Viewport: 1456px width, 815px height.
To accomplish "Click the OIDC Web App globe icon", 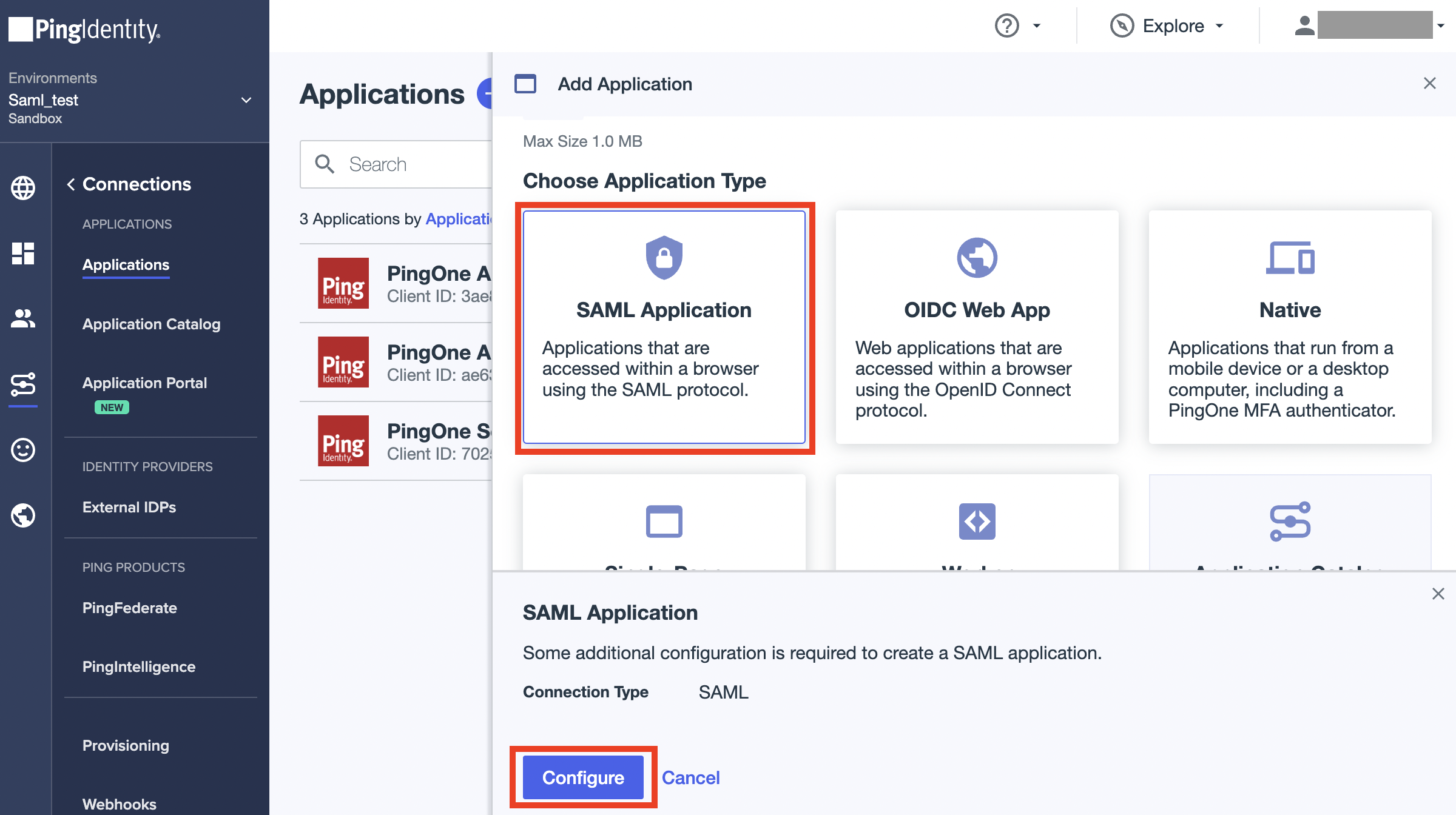I will pos(977,257).
